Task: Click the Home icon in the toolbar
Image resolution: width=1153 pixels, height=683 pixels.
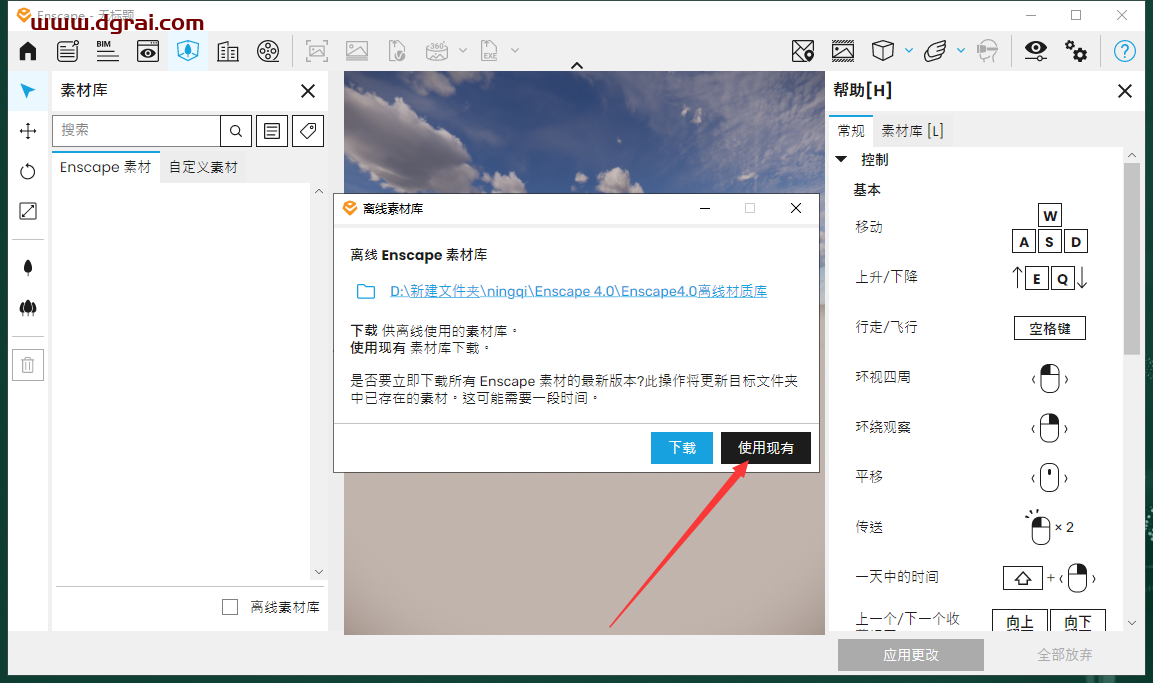Action: tap(28, 51)
